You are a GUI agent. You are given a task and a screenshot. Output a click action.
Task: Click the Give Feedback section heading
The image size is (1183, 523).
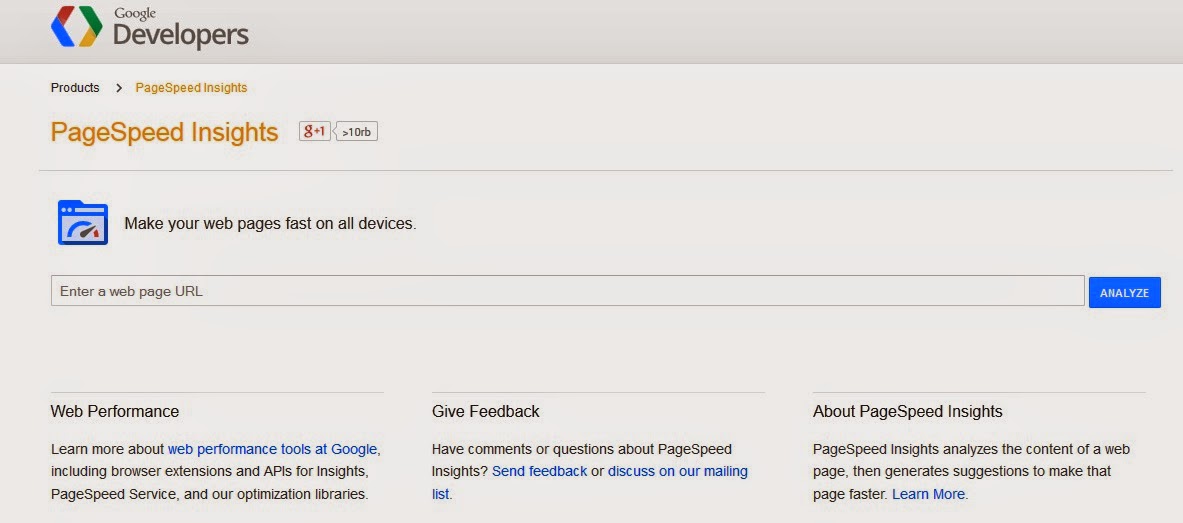coord(485,411)
